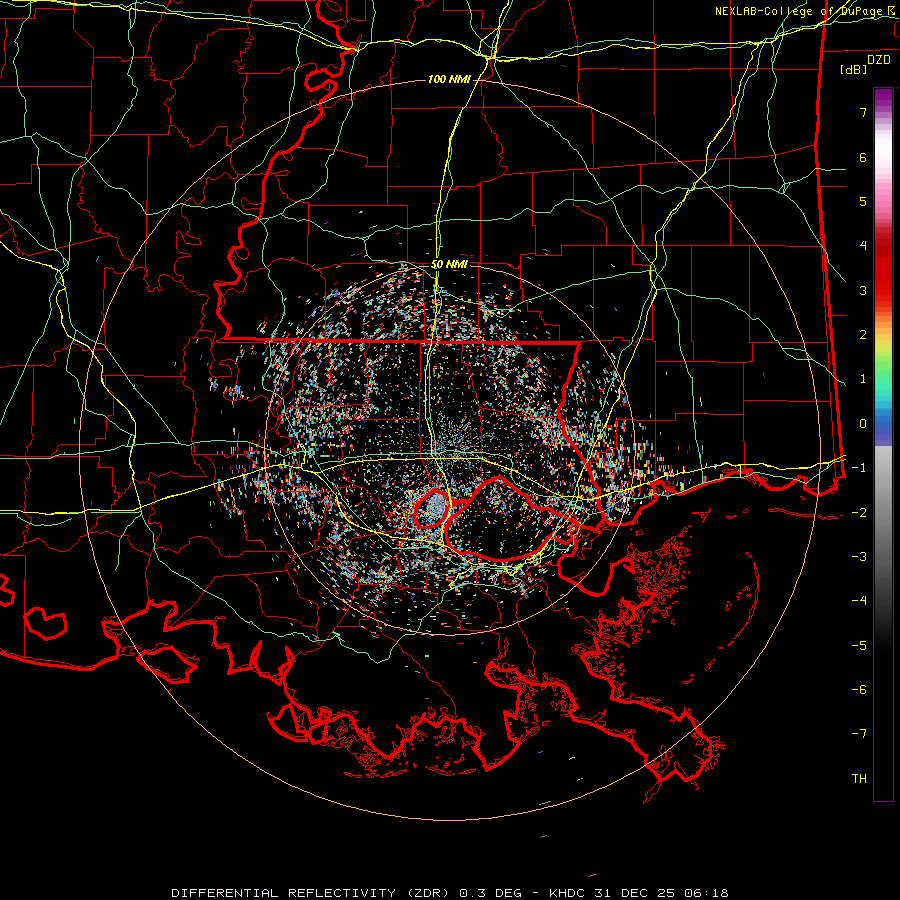Select the 1 tick on the scale
The width and height of the screenshot is (900, 900).
(x=863, y=379)
